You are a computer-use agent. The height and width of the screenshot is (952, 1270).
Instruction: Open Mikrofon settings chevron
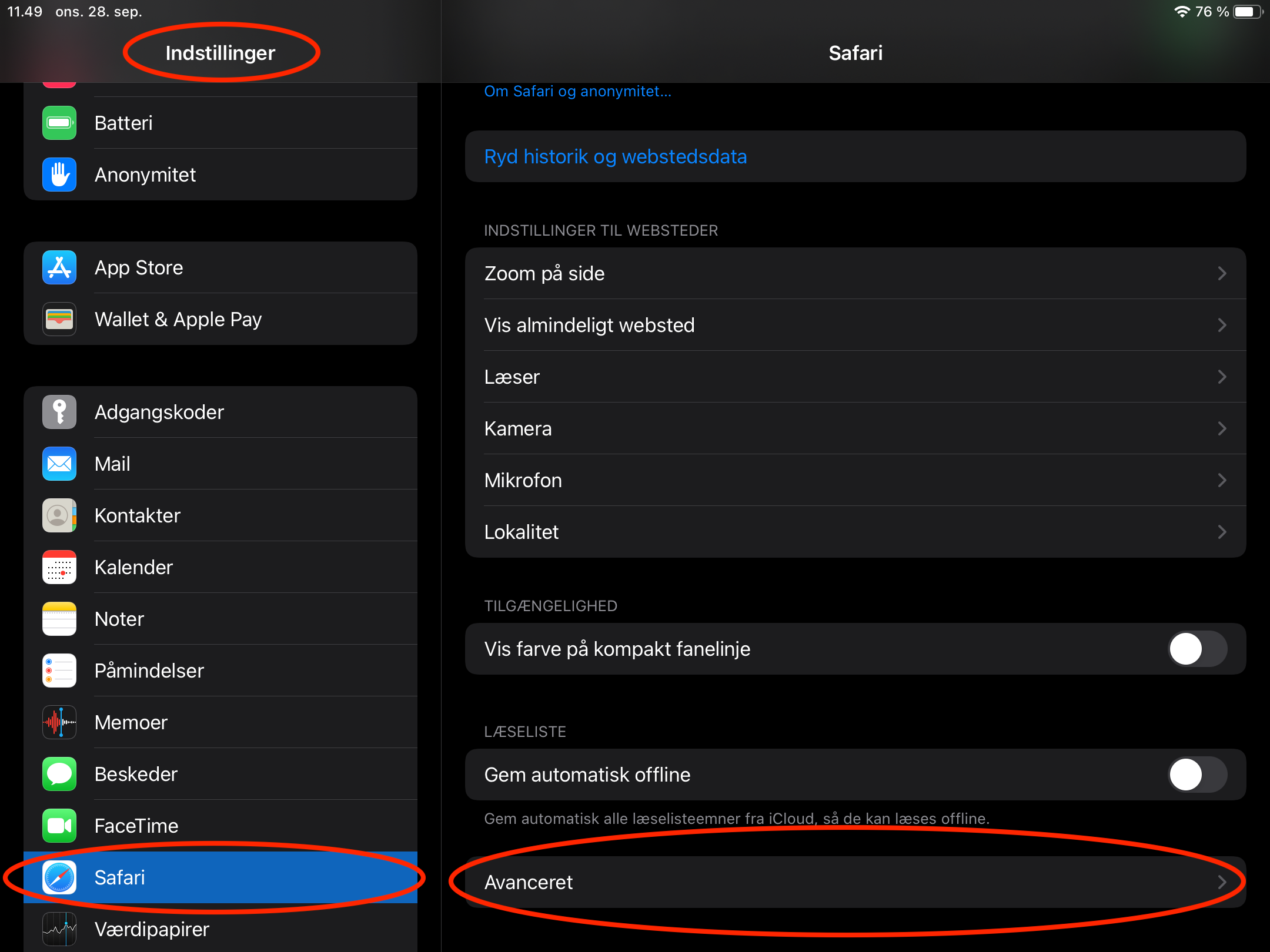[x=1222, y=480]
